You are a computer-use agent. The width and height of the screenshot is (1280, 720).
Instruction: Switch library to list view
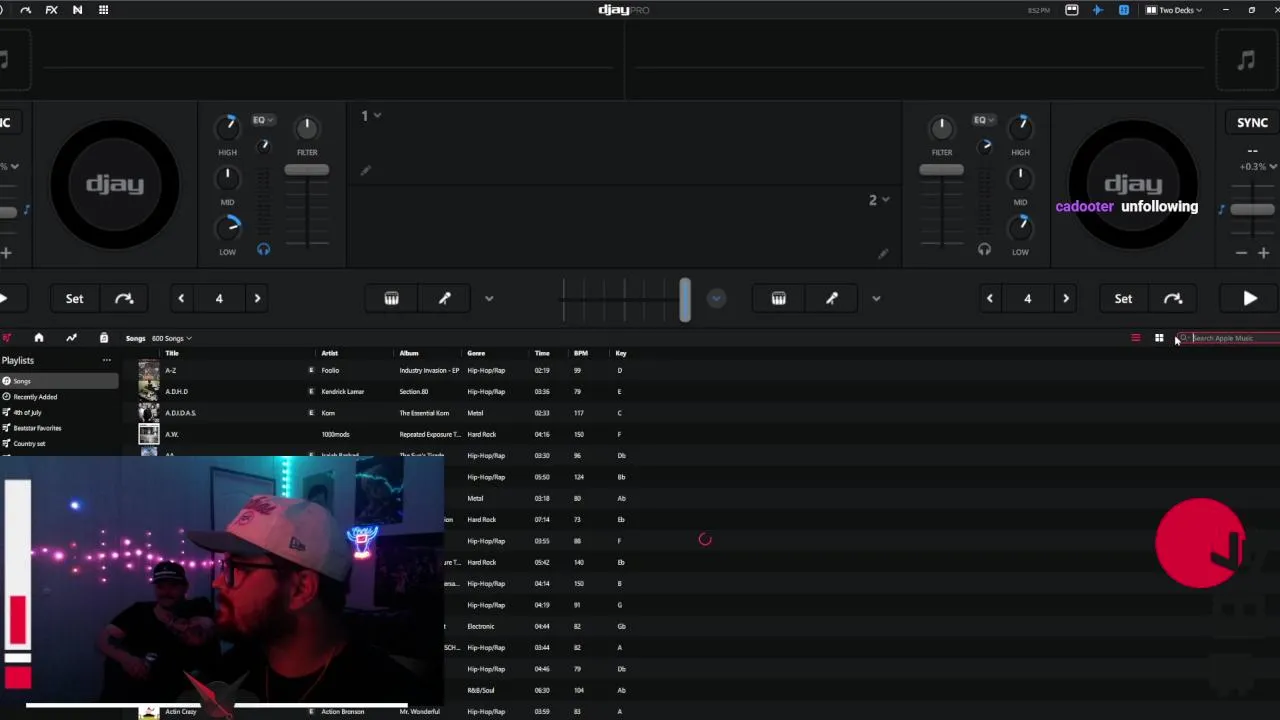pos(1135,338)
